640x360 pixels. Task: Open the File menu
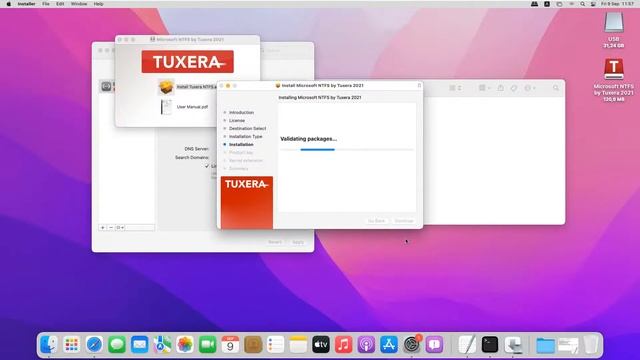pos(46,4)
